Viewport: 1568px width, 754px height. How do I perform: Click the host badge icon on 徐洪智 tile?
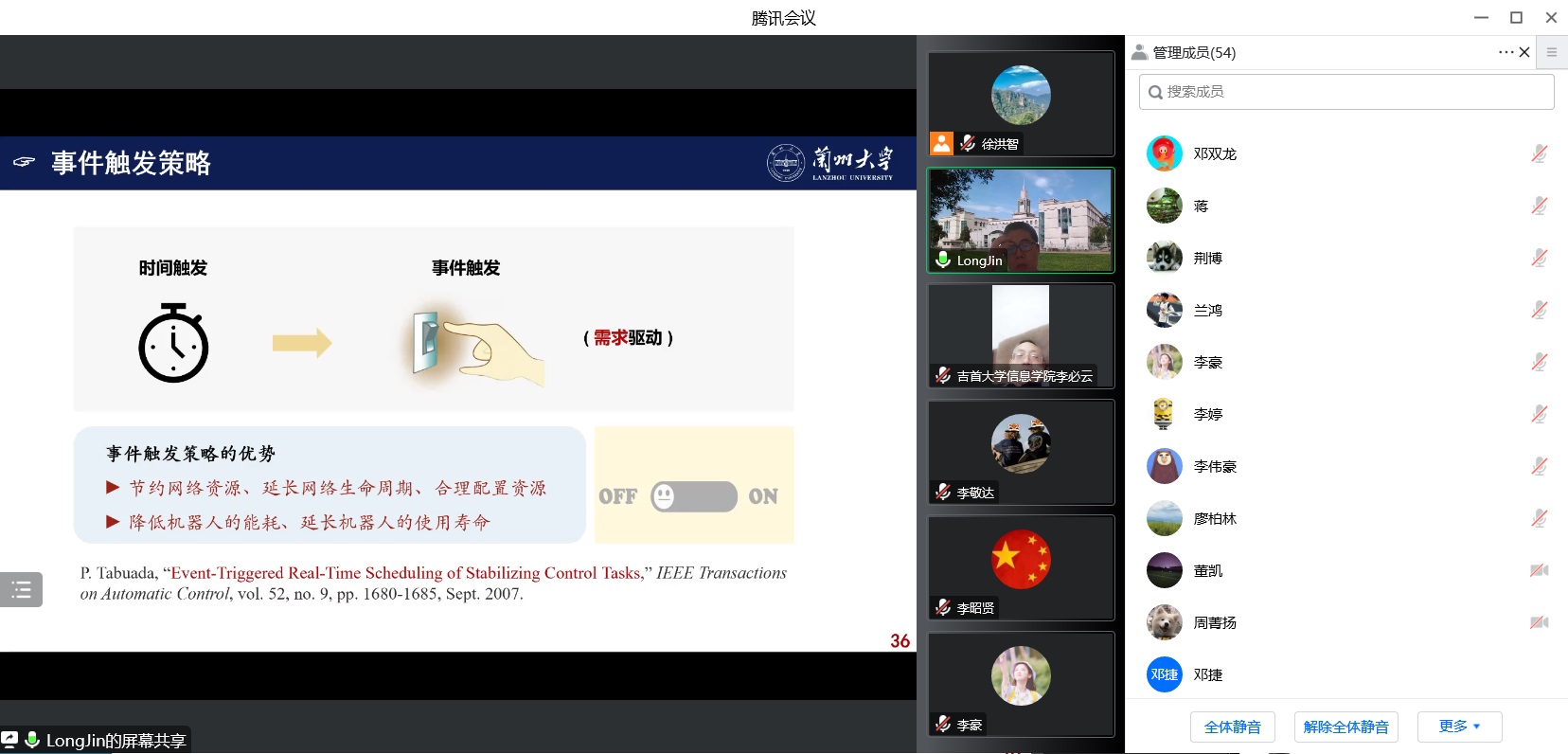(941, 143)
